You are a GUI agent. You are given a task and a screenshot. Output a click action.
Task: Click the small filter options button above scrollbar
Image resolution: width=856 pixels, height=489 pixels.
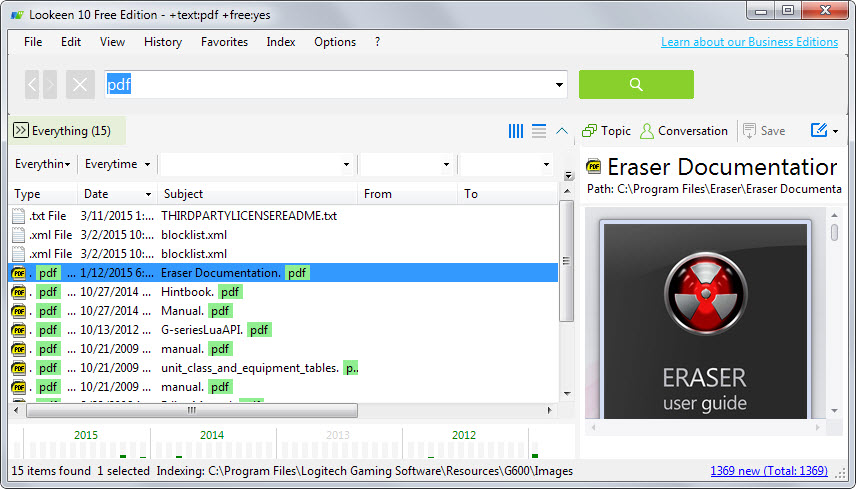(568, 176)
